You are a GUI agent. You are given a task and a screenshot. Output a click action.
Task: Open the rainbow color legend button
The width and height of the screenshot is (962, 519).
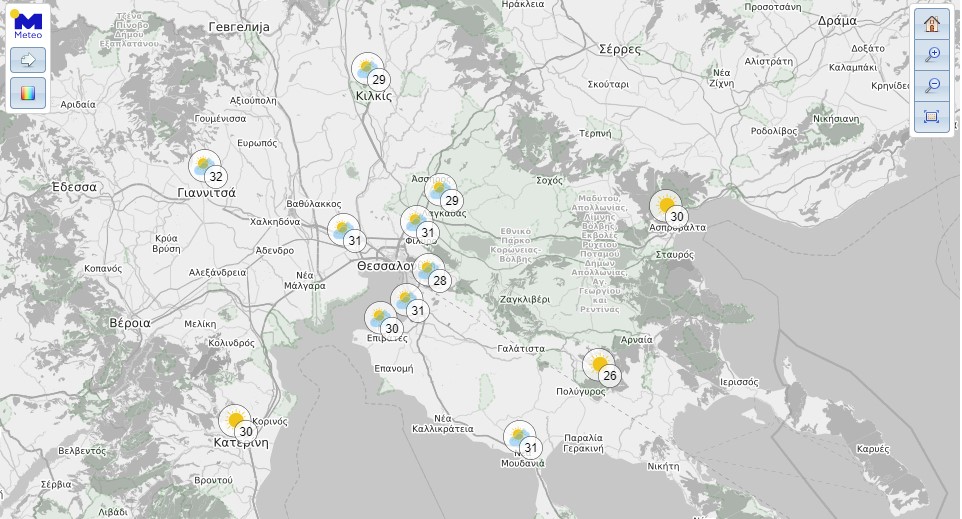[x=28, y=94]
